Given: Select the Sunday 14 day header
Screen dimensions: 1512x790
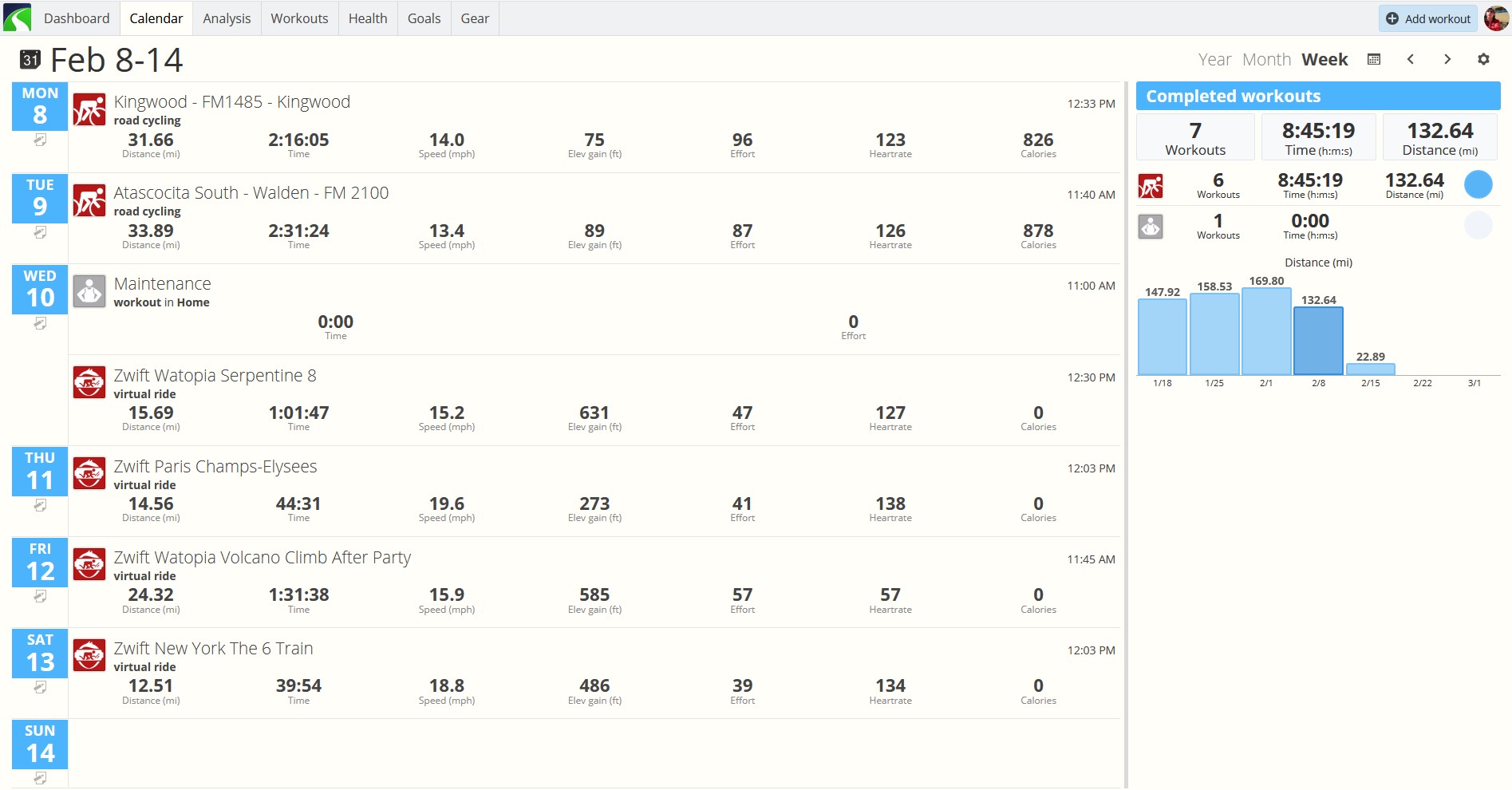Looking at the screenshot, I should coord(40,744).
